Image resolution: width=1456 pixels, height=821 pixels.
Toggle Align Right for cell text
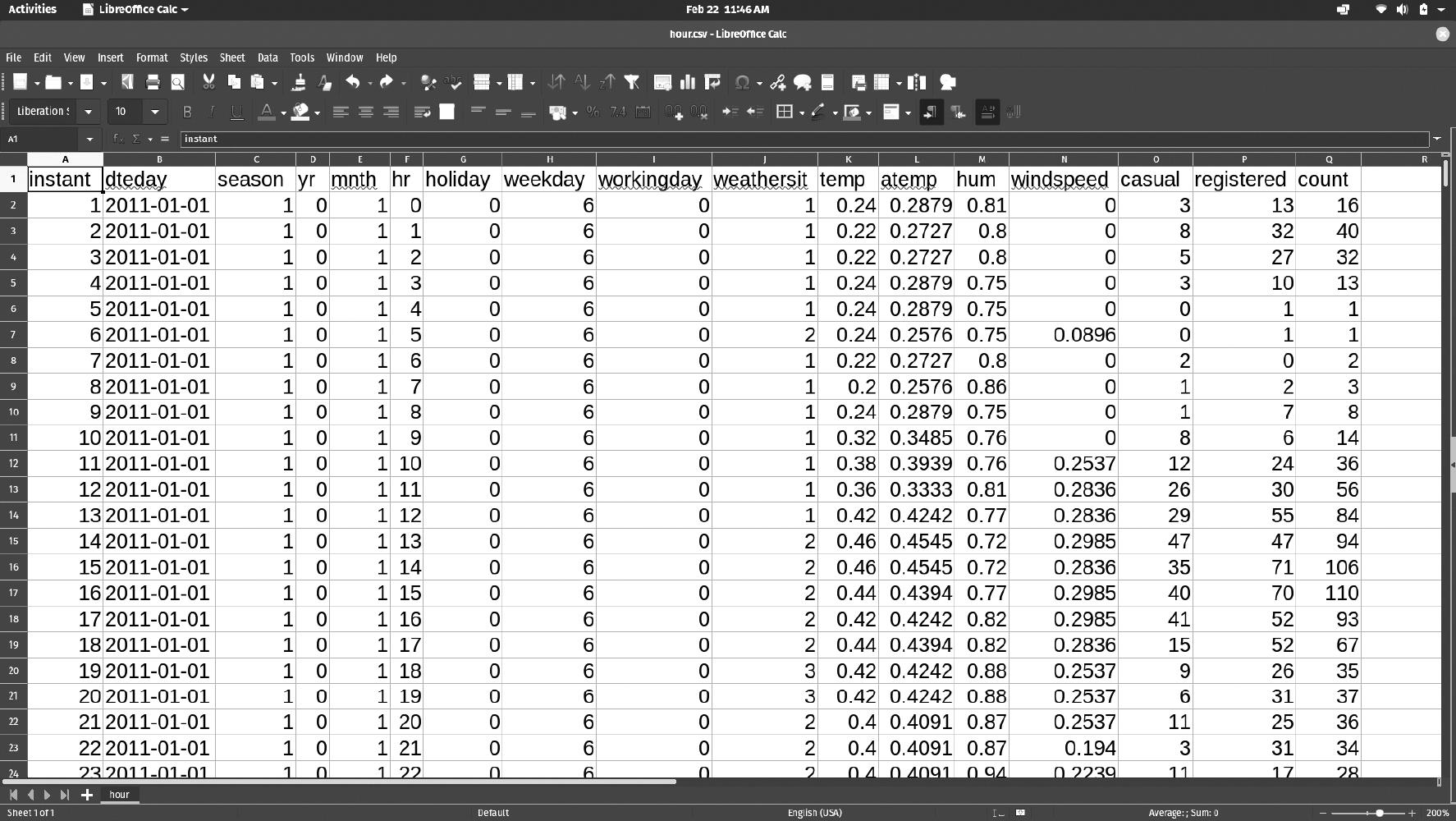coord(391,112)
